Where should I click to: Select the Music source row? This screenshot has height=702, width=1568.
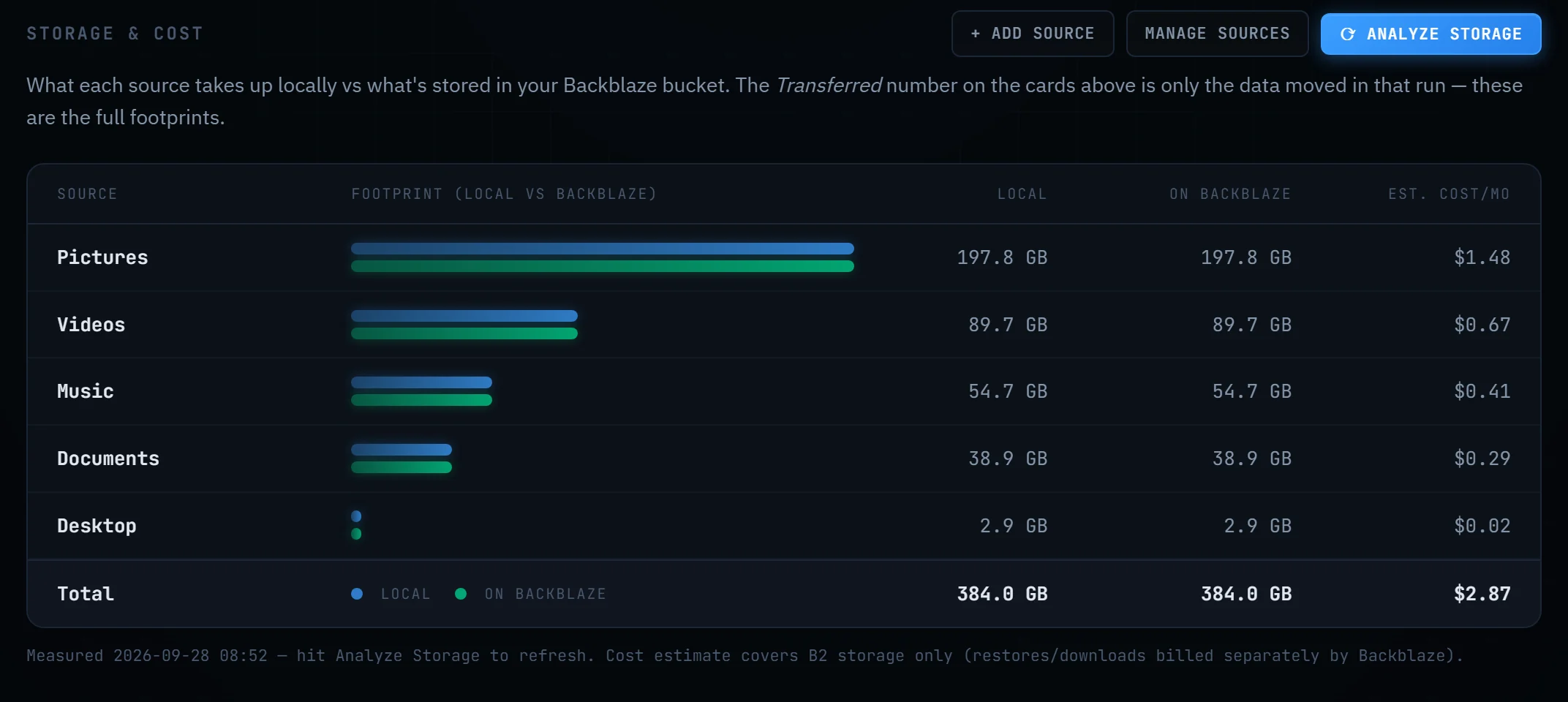pyautogui.click(x=784, y=391)
